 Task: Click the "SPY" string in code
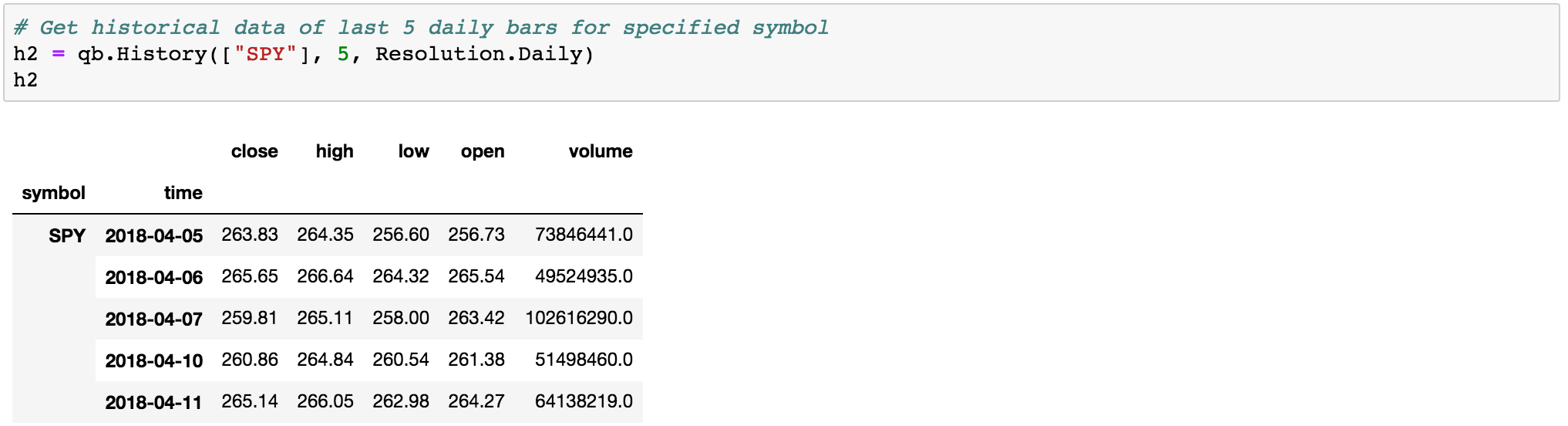tap(266, 54)
